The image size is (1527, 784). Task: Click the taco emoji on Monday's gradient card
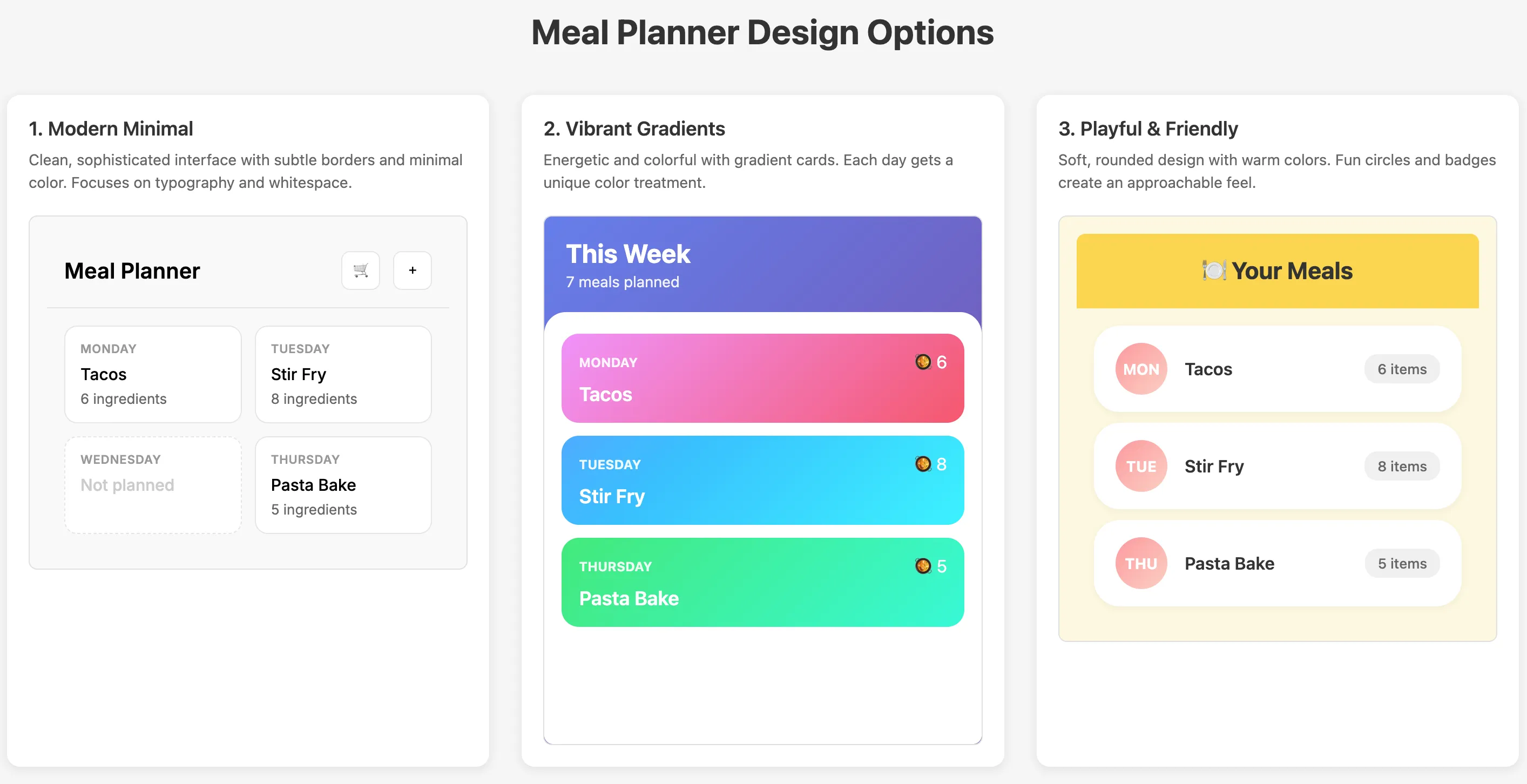[923, 362]
